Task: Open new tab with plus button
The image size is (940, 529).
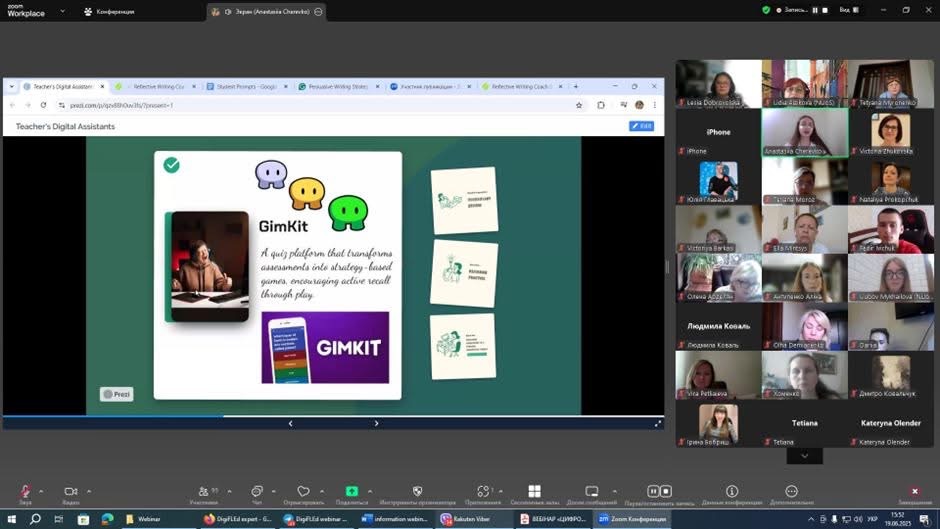Action: (576, 86)
